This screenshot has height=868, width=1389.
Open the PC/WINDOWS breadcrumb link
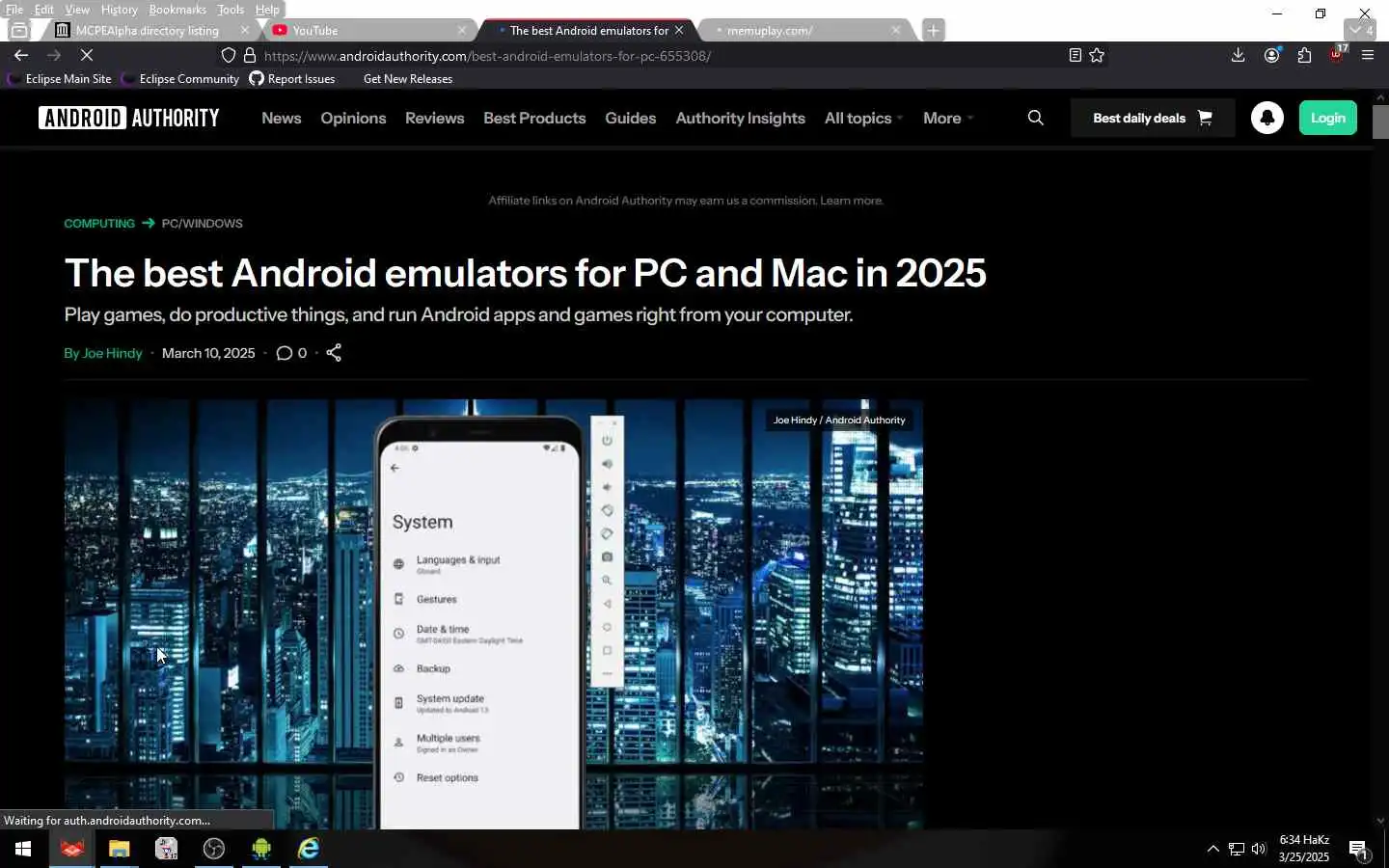(202, 223)
